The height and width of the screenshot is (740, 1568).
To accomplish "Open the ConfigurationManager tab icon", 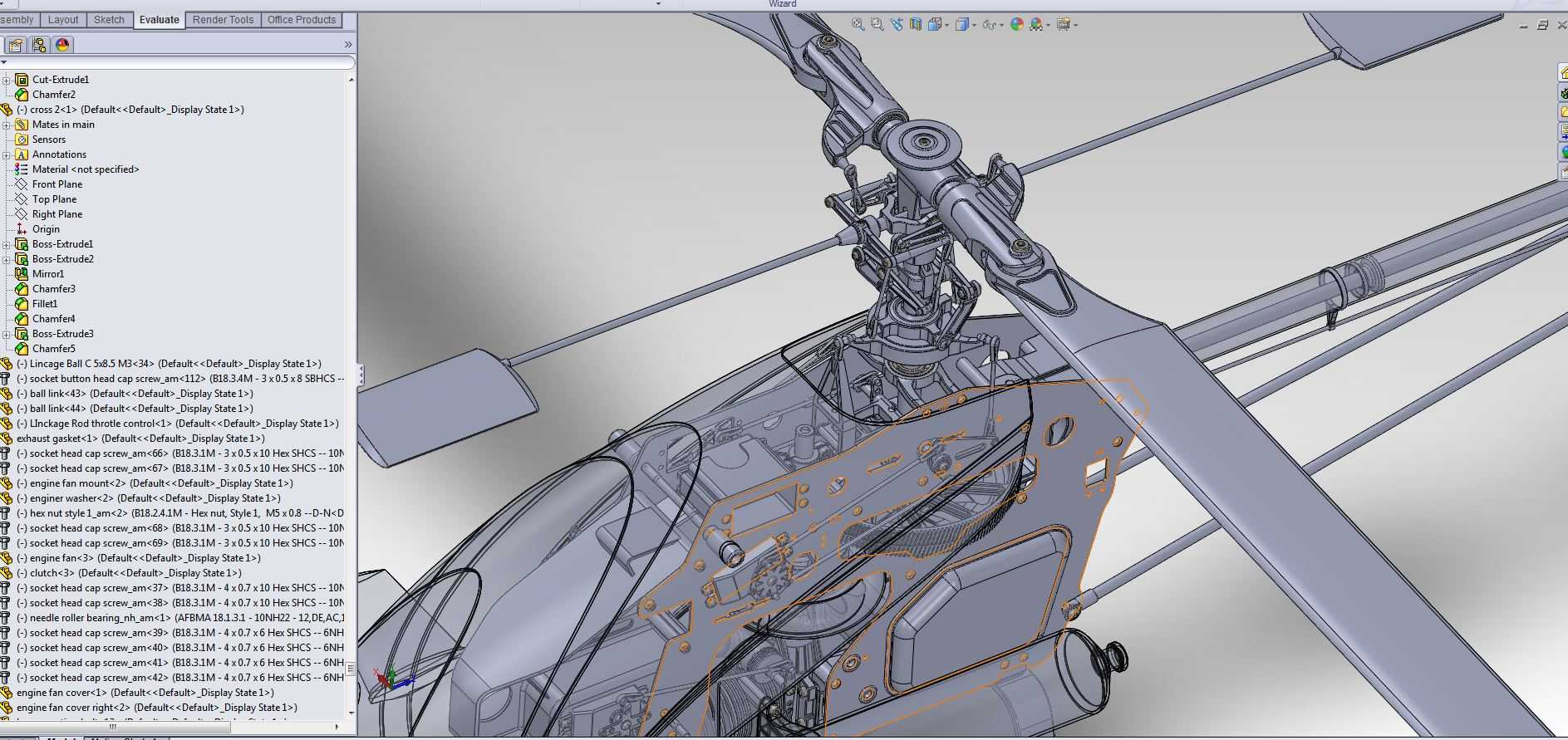I will coord(39,45).
